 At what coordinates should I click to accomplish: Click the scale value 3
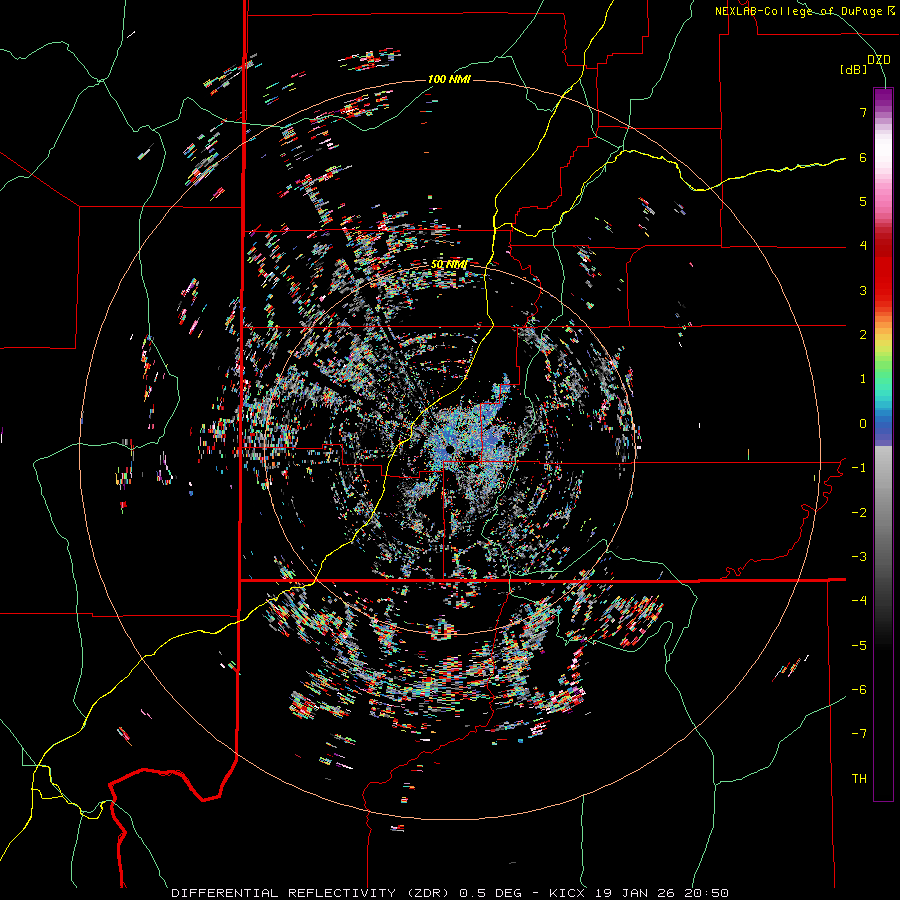[x=863, y=290]
